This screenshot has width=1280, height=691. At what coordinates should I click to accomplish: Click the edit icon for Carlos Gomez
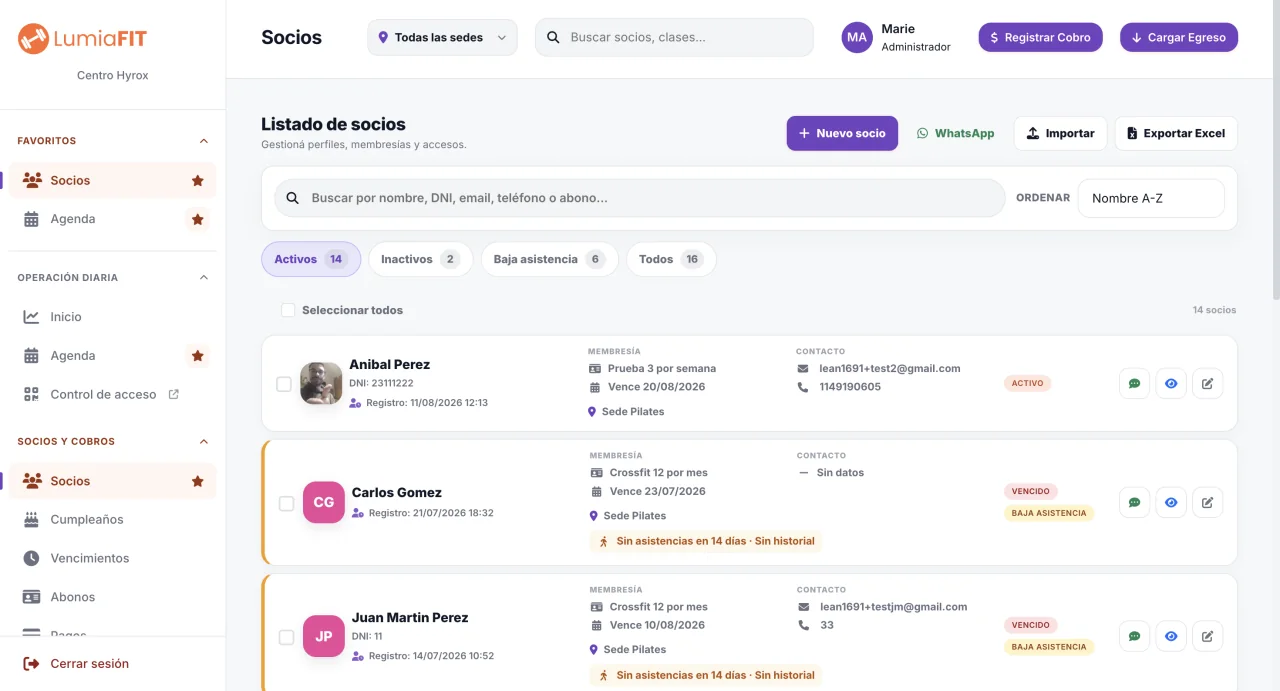(x=1207, y=502)
